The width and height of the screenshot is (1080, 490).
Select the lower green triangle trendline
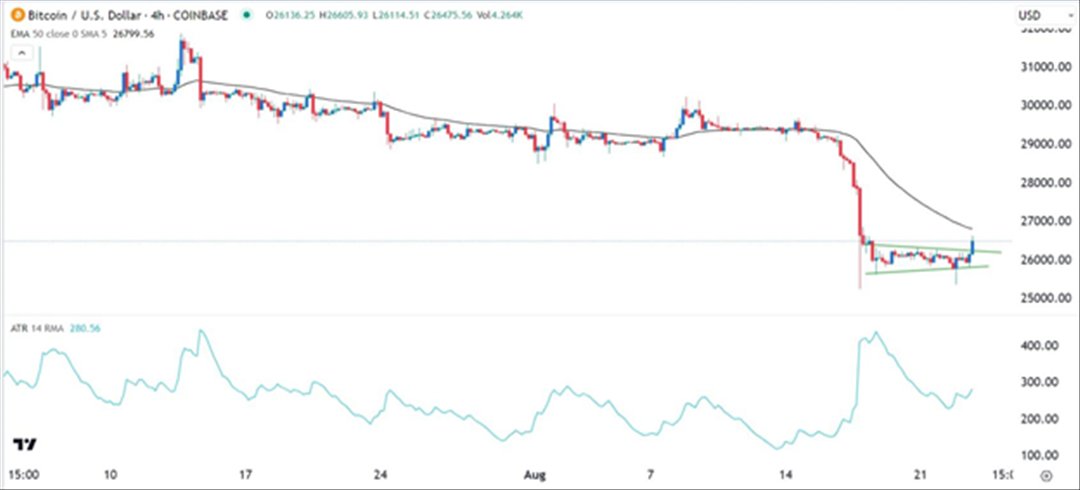point(927,269)
